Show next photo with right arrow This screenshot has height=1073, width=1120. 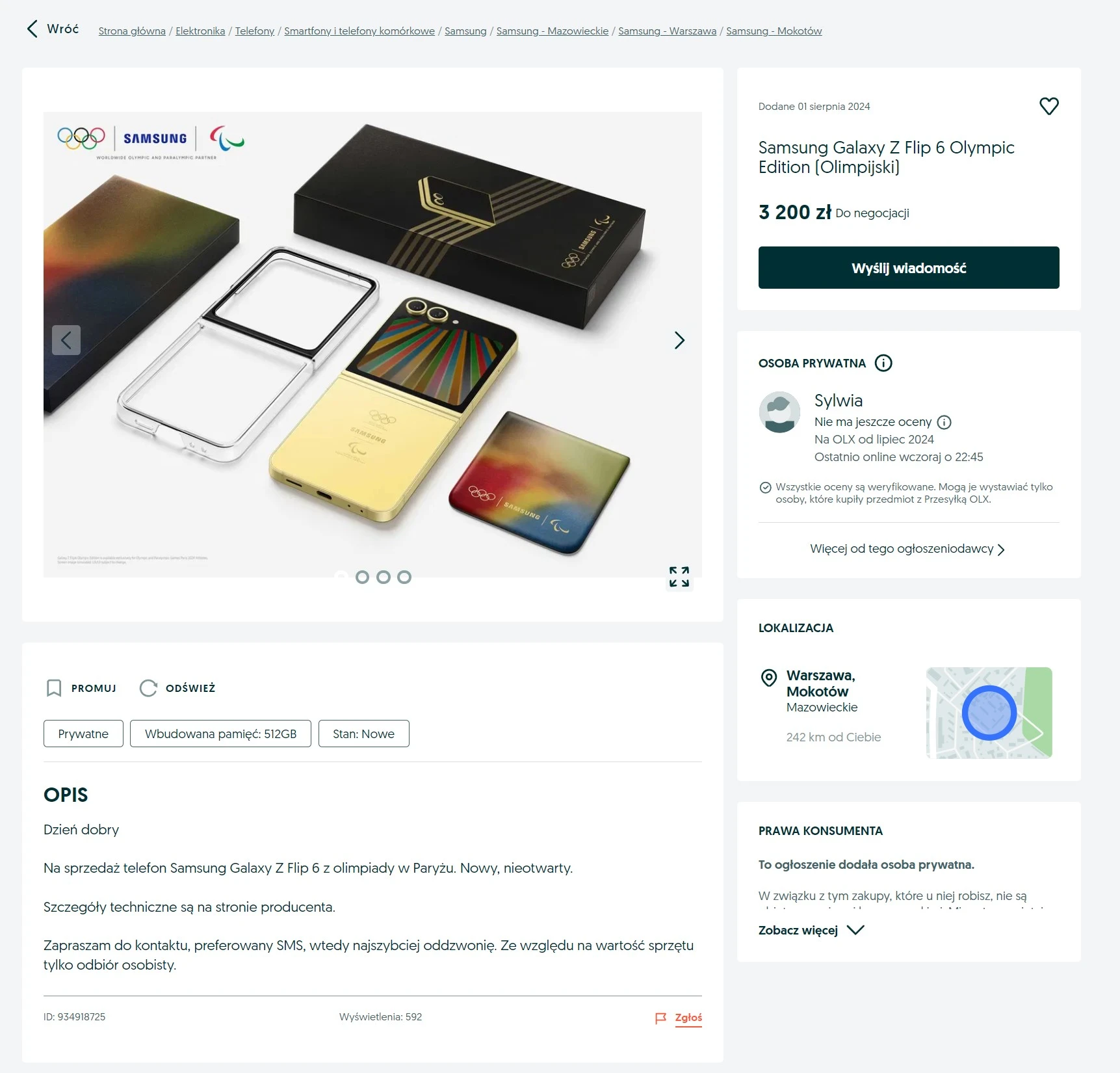coord(679,340)
